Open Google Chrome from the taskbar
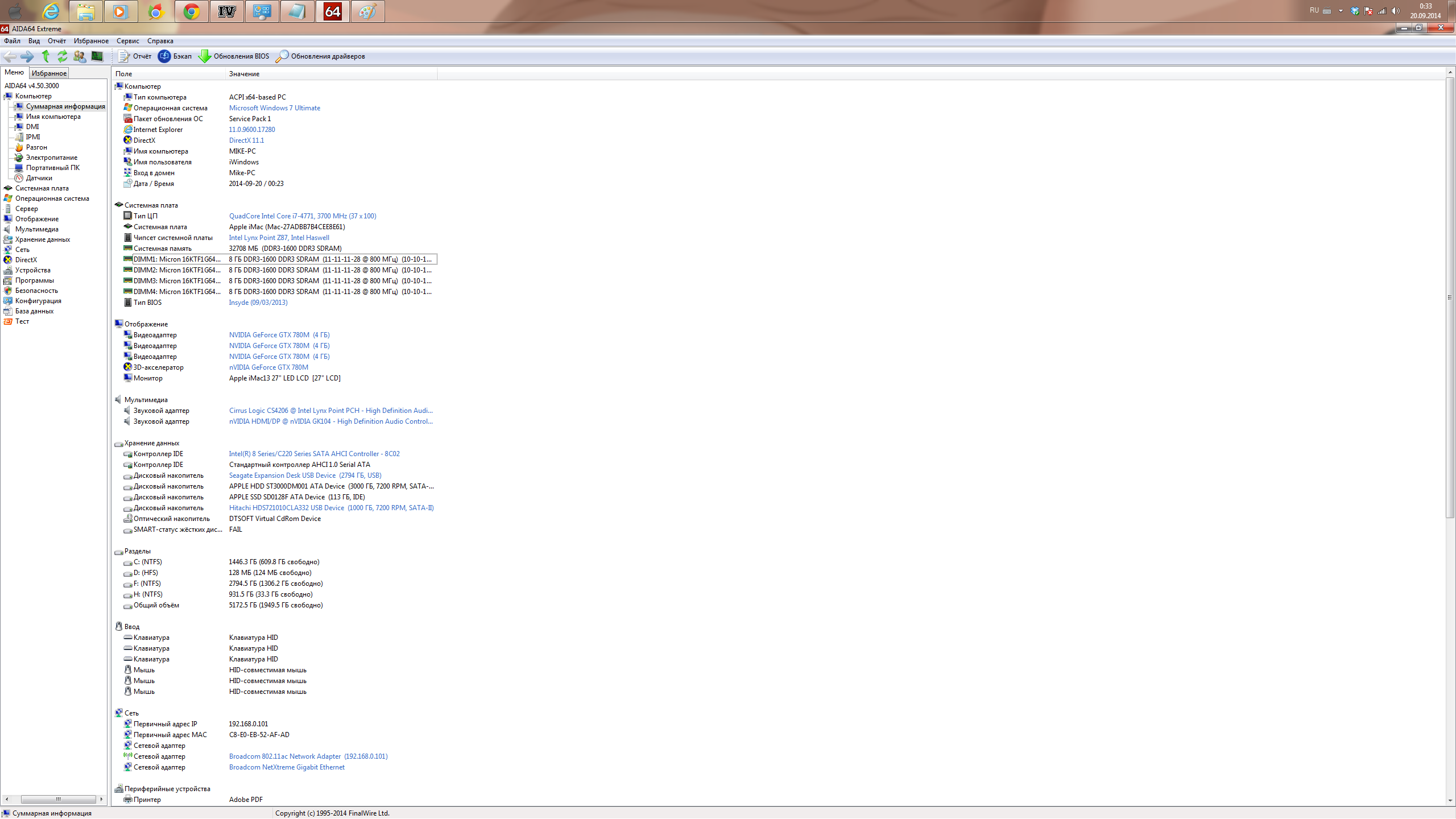This screenshot has height=819, width=1456. [x=192, y=11]
